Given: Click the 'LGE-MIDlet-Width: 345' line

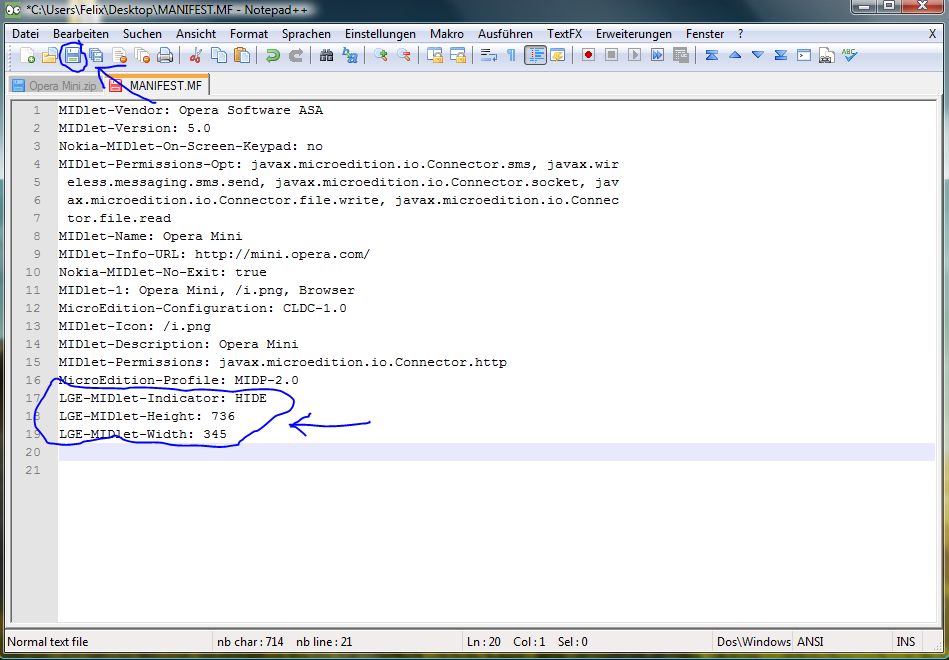Looking at the screenshot, I should coord(142,434).
